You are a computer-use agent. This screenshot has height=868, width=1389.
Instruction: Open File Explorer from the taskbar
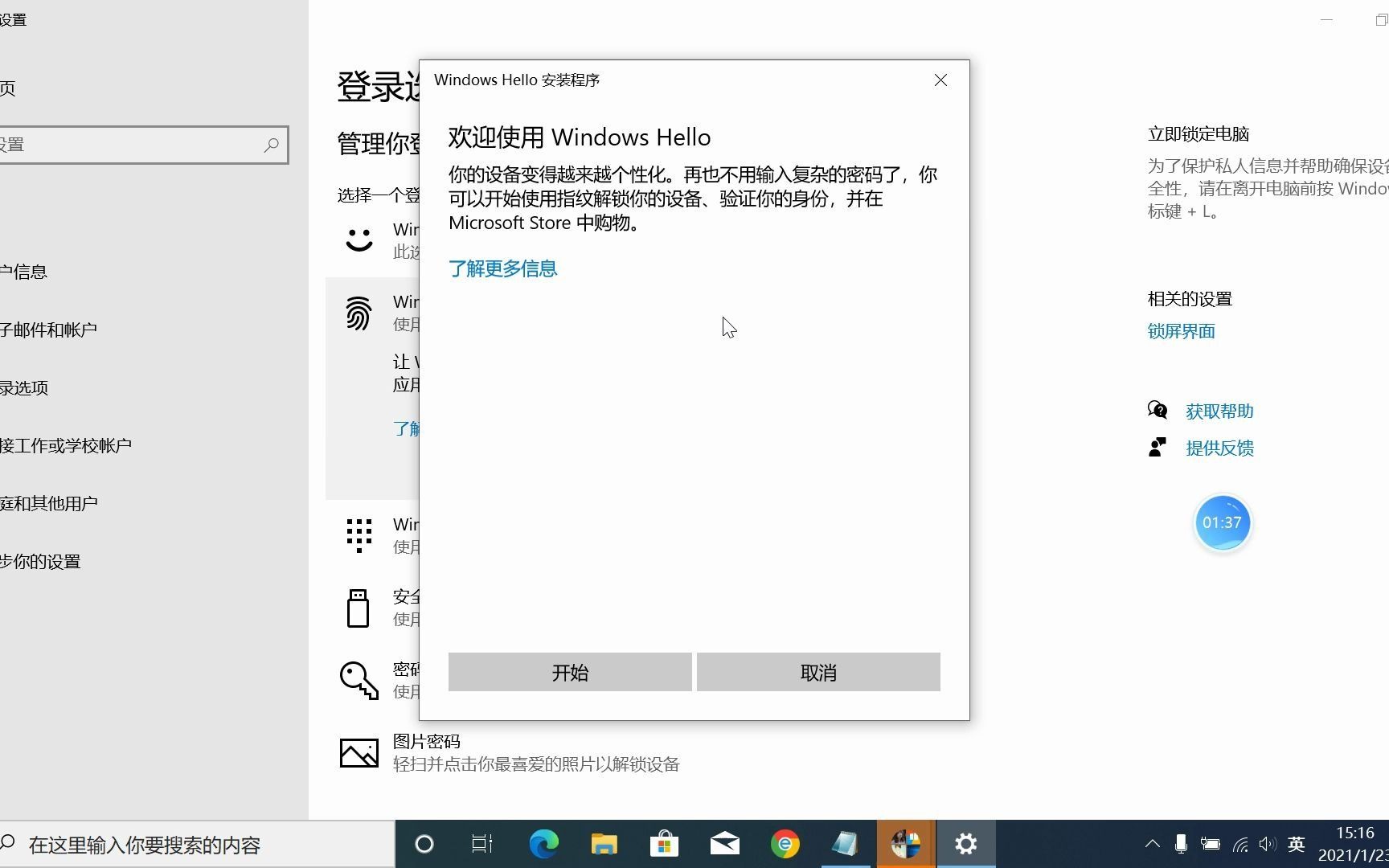(604, 844)
